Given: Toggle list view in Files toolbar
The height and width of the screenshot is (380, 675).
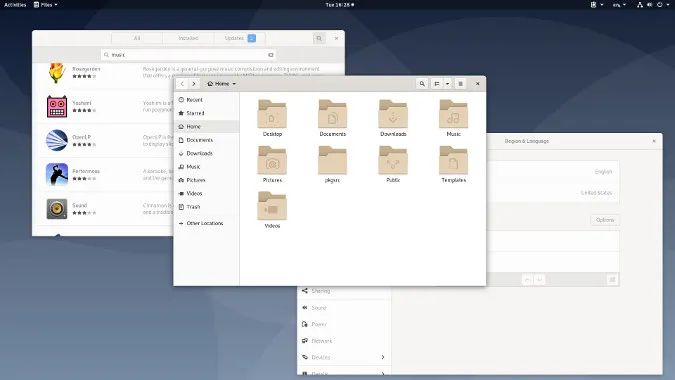Looking at the screenshot, I should click(x=437, y=84).
